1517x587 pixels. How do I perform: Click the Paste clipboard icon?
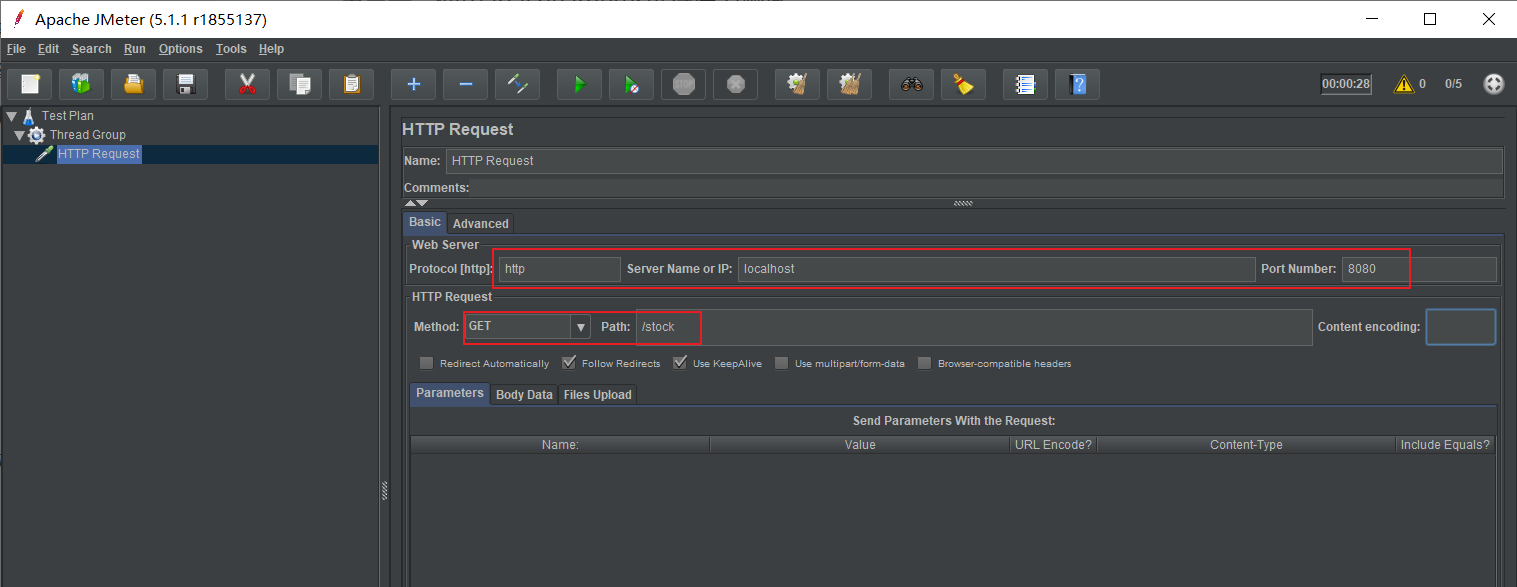click(x=351, y=84)
